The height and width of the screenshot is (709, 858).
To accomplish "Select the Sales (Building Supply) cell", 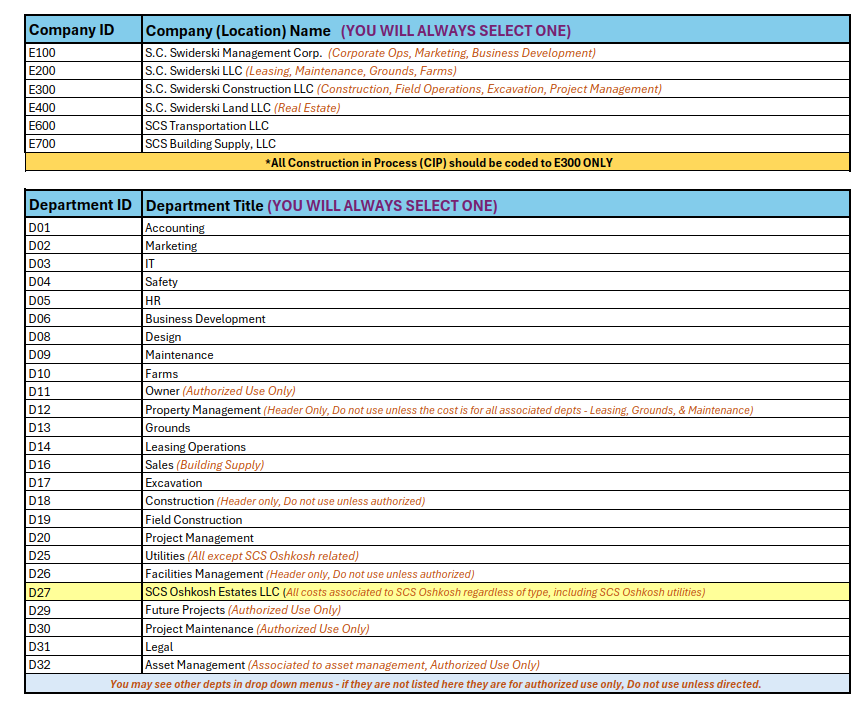I will (496, 464).
